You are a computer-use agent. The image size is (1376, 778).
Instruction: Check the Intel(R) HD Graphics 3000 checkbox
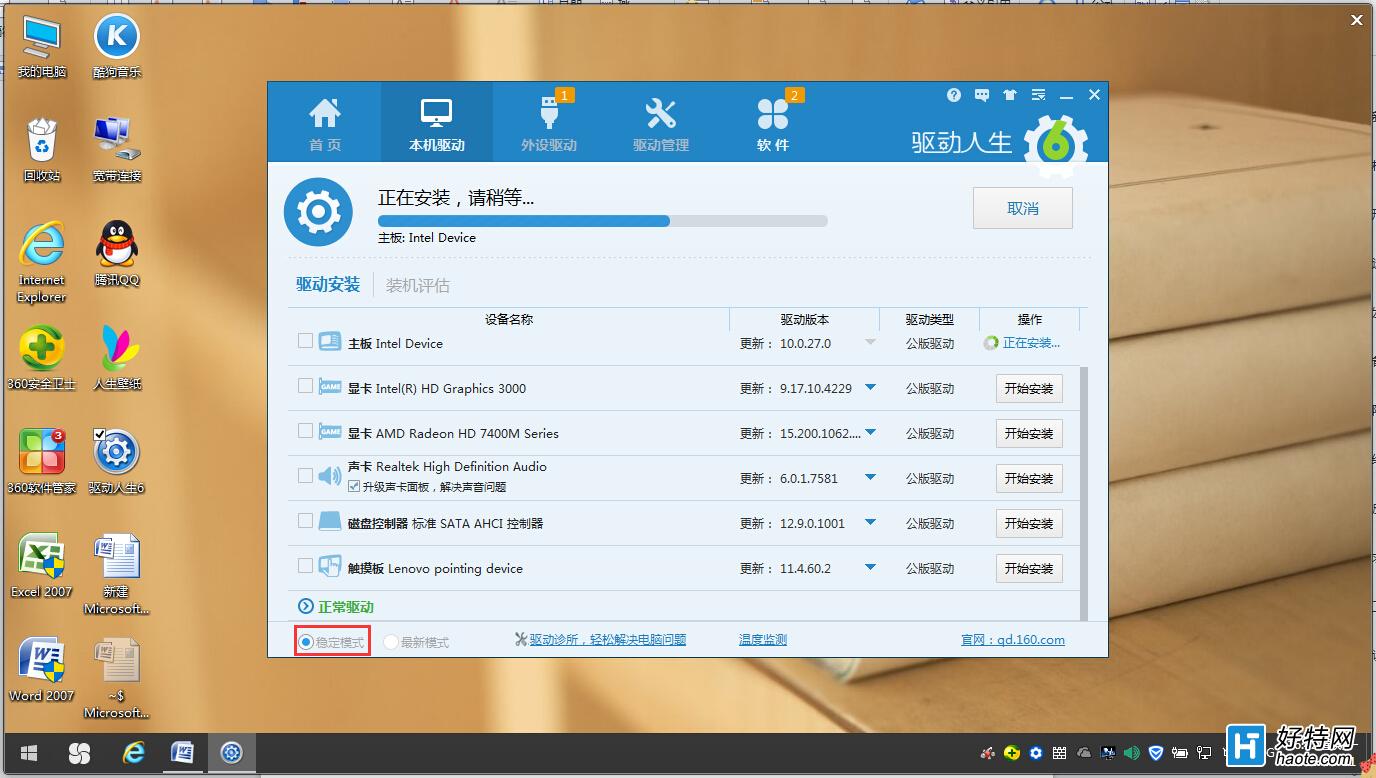[305, 386]
